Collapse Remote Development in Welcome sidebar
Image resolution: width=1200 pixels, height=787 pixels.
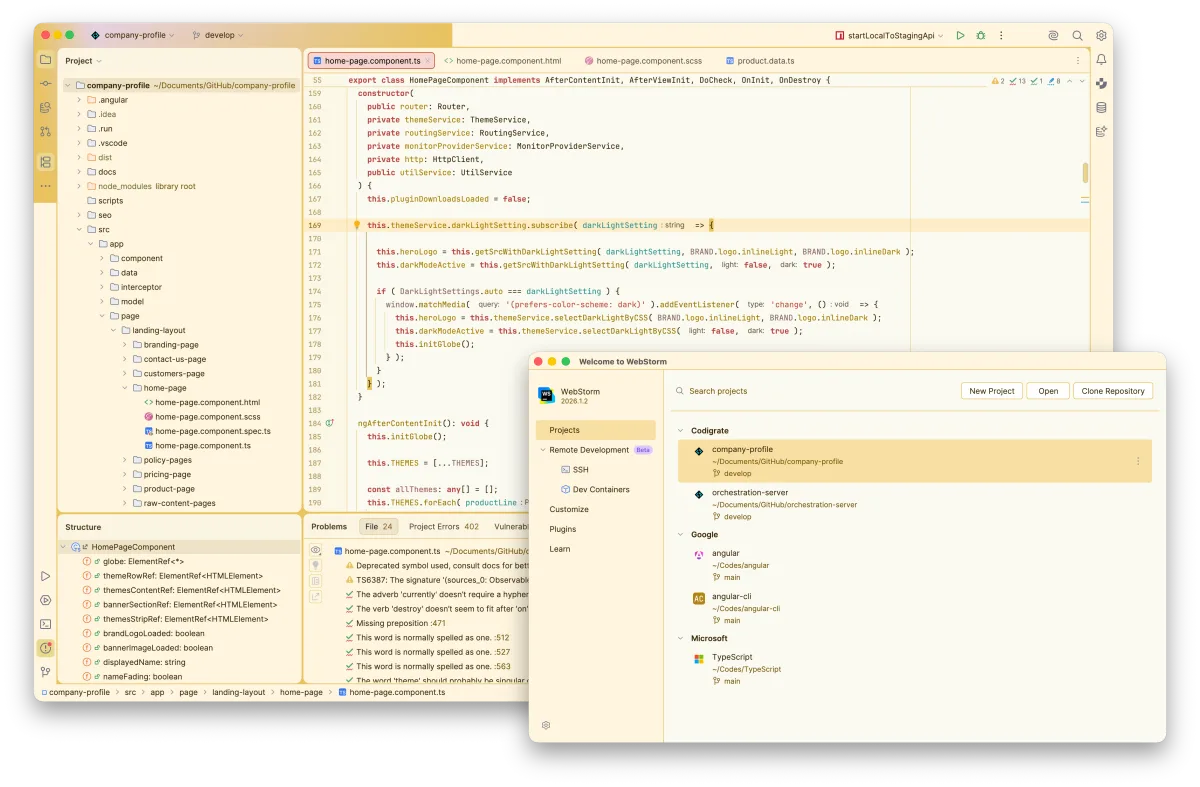pos(541,450)
